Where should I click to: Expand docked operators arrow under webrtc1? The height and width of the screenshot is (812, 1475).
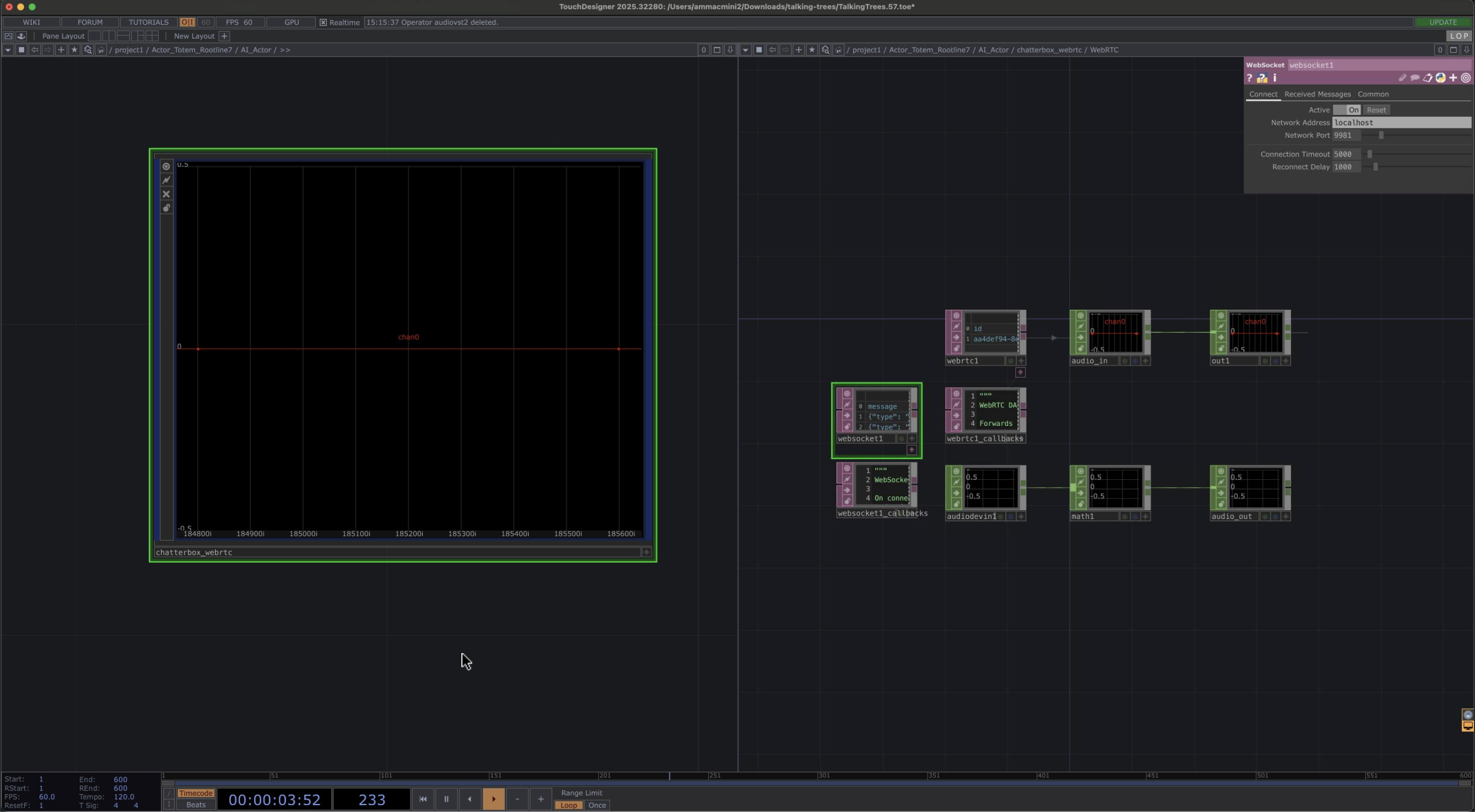point(1021,372)
